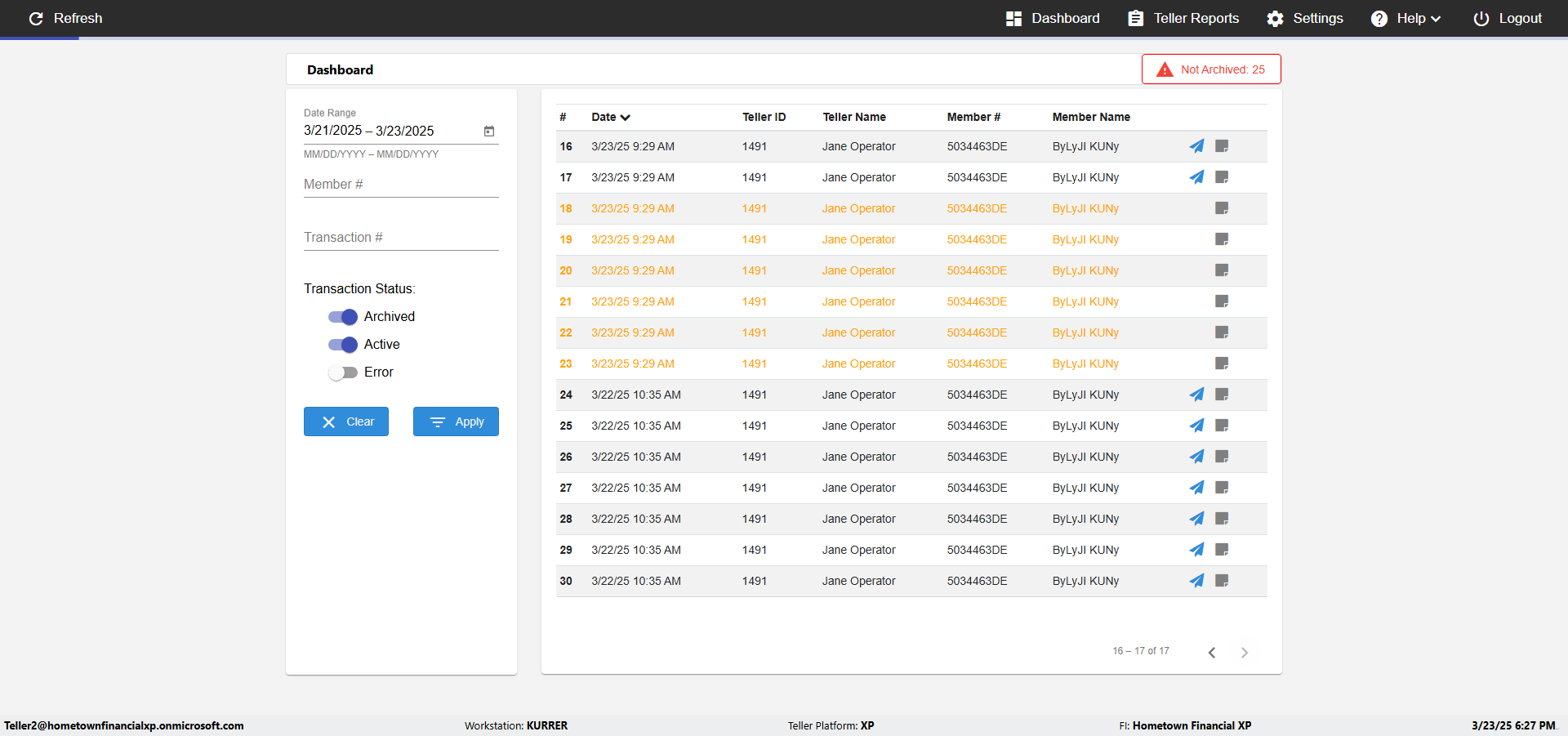Open the date range calendar picker
The height and width of the screenshot is (736, 1568).
[x=489, y=131]
